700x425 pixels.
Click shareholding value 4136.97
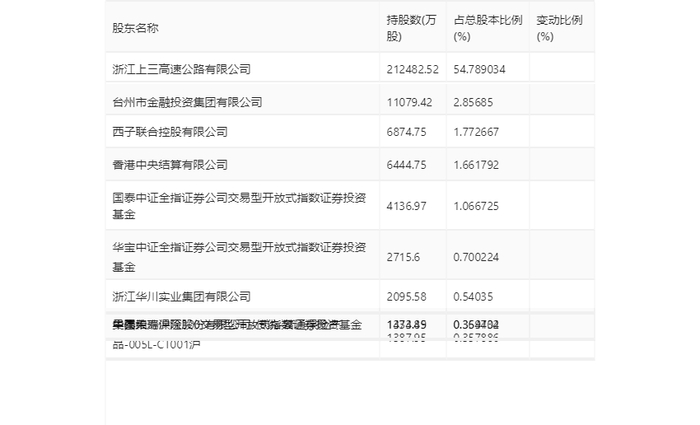[406, 206]
